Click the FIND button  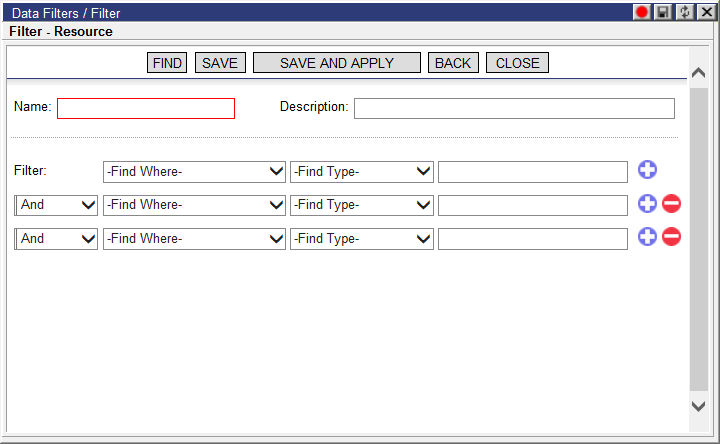[167, 63]
